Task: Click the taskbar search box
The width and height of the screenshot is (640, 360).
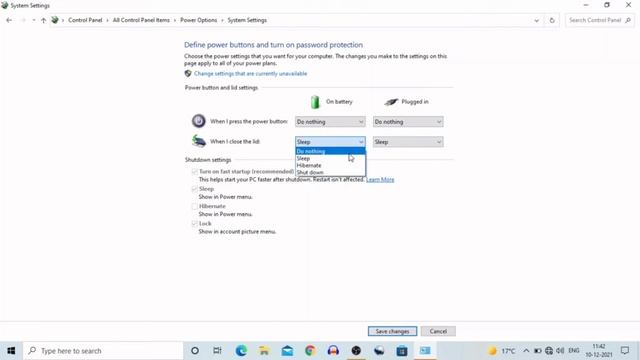Action: click(103, 351)
